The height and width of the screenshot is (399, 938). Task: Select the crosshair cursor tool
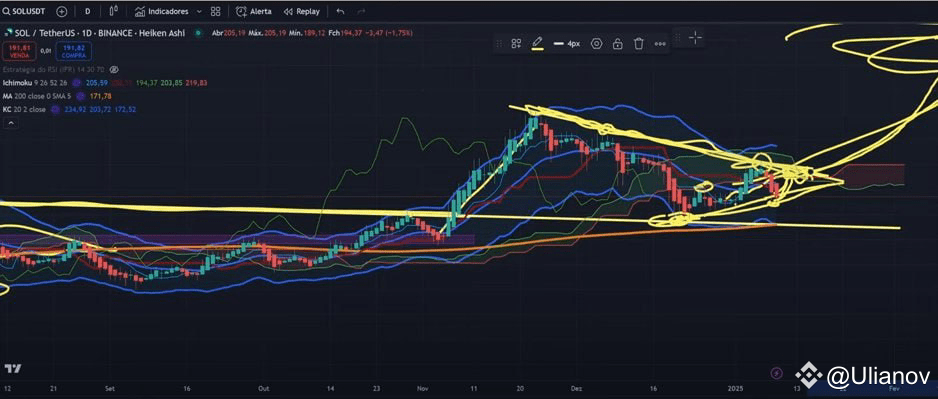coord(695,38)
